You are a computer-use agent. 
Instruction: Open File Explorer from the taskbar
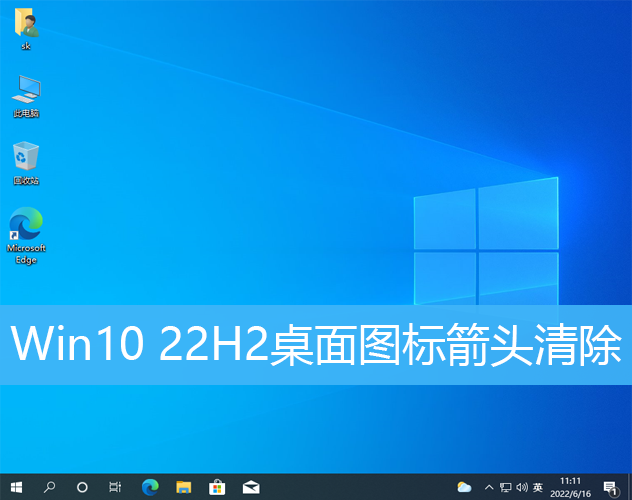(183, 487)
